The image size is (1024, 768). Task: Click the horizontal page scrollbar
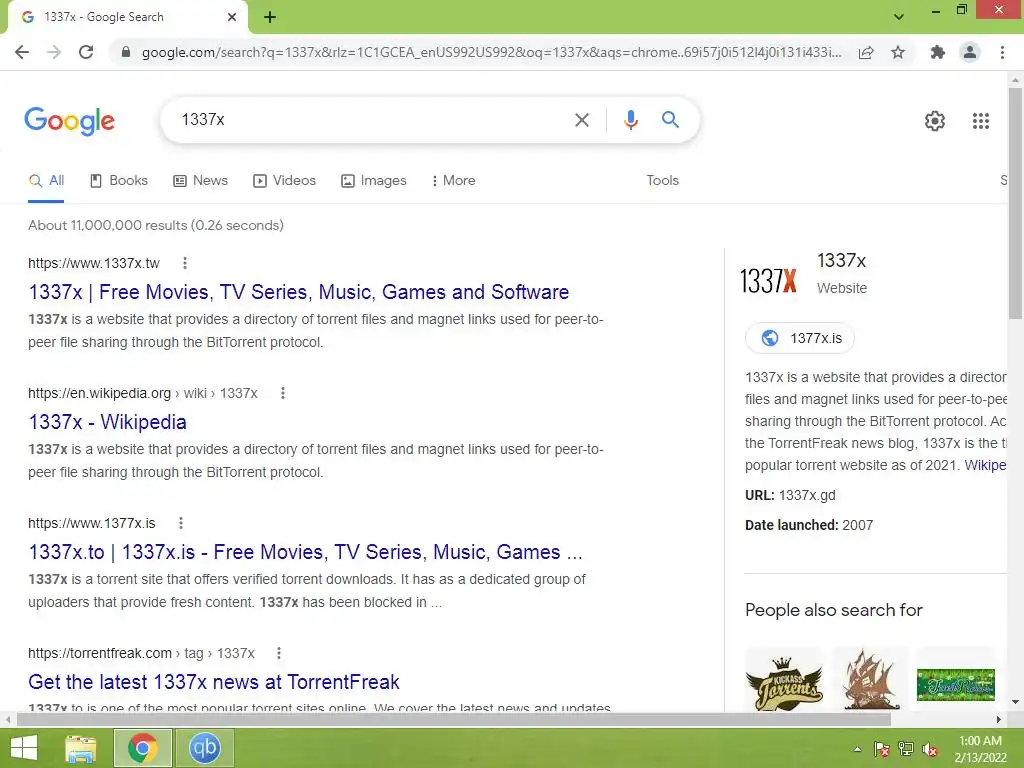point(454,720)
